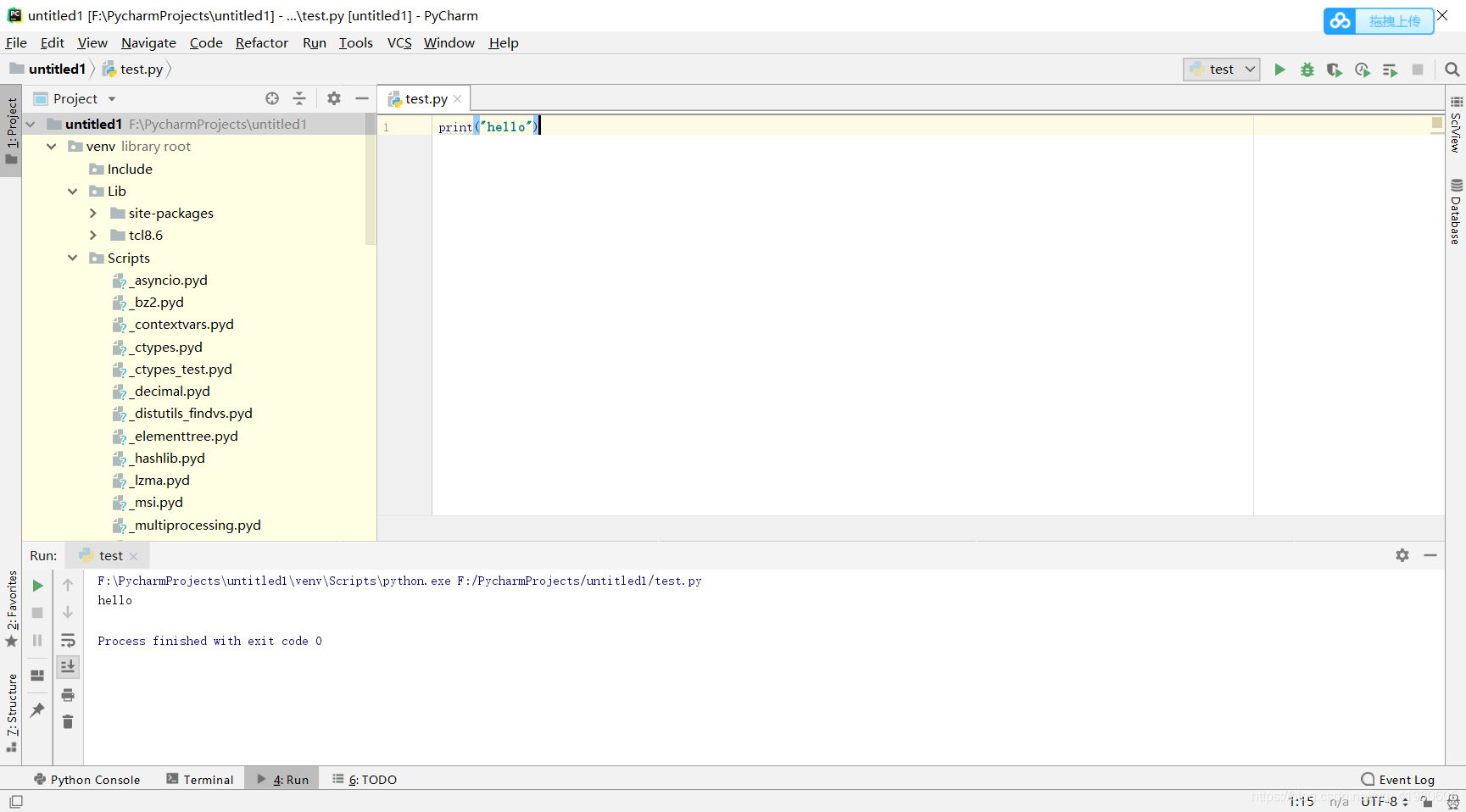This screenshot has height=812, width=1466.
Task: Collapse the untitled1 root folder
Action: coord(31,124)
